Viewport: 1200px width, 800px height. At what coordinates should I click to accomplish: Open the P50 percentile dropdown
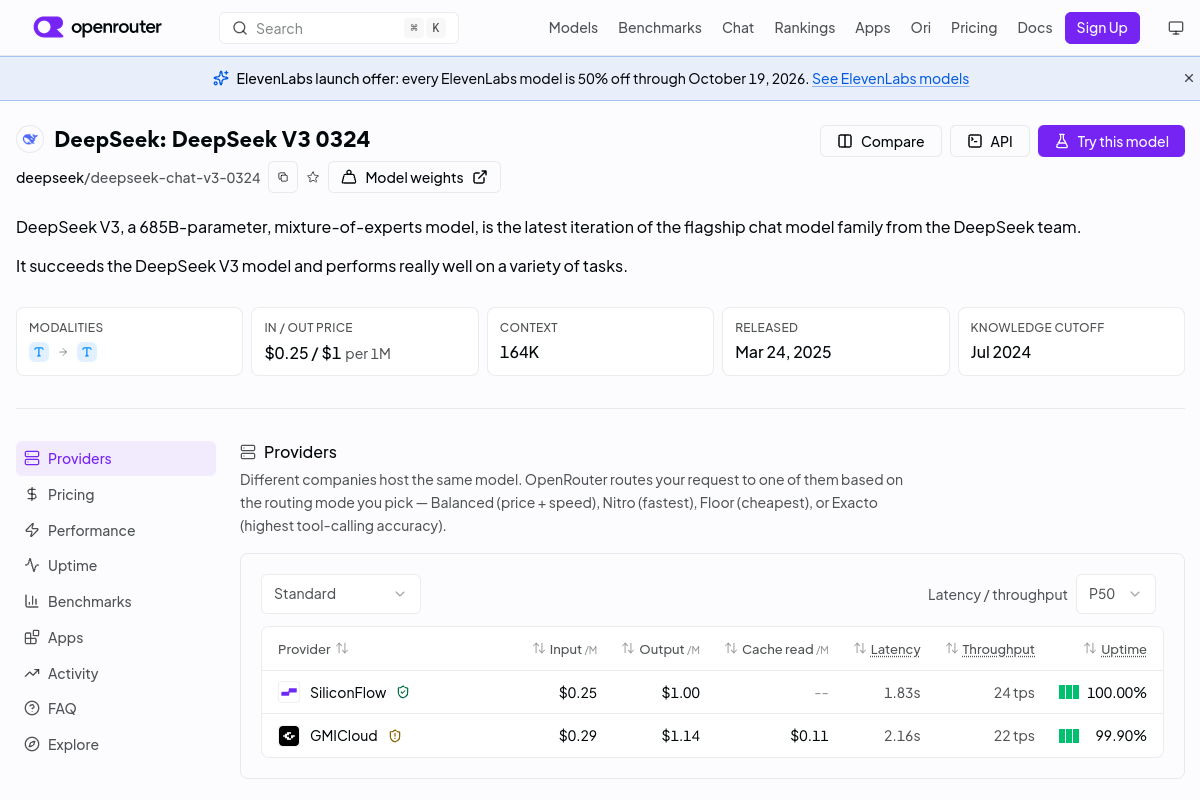(1116, 594)
